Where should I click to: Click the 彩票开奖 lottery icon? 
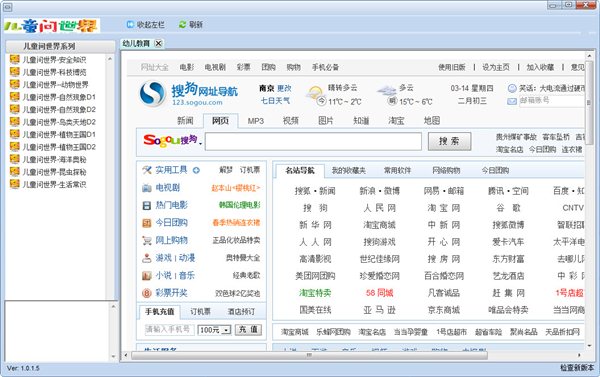click(x=147, y=293)
